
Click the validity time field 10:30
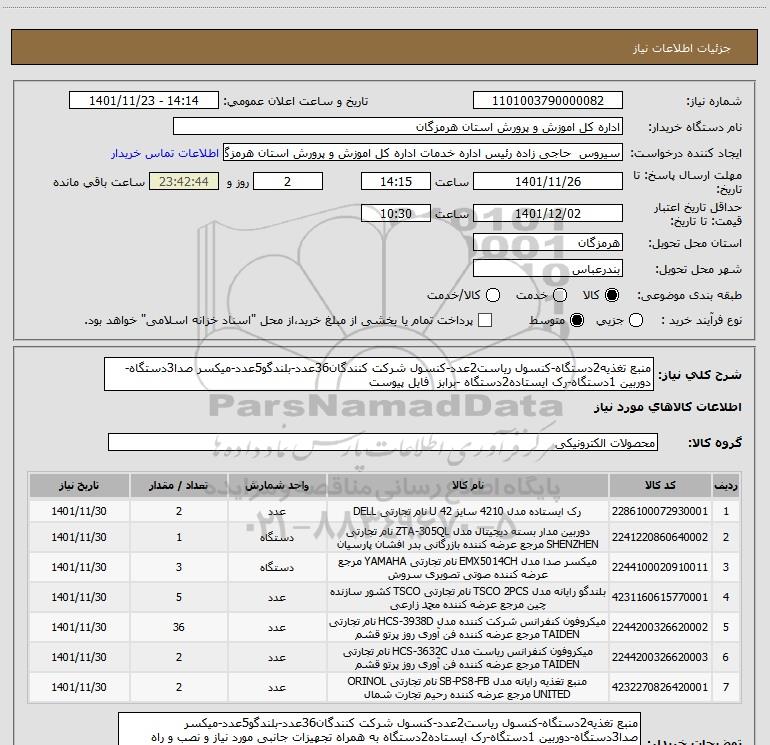[396, 214]
